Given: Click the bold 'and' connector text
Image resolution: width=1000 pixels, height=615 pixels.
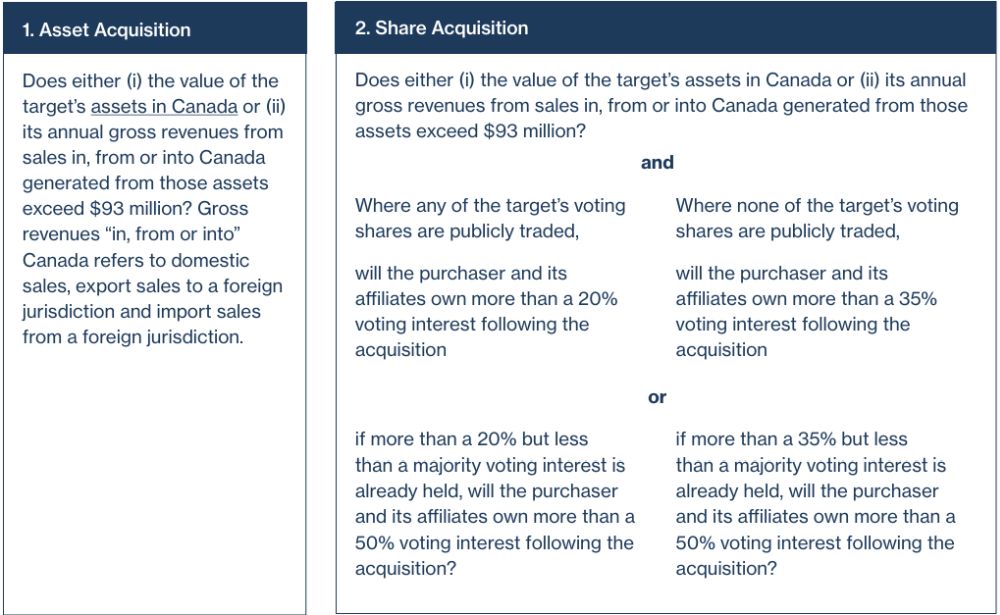Looking at the screenshot, I should click(x=657, y=162).
